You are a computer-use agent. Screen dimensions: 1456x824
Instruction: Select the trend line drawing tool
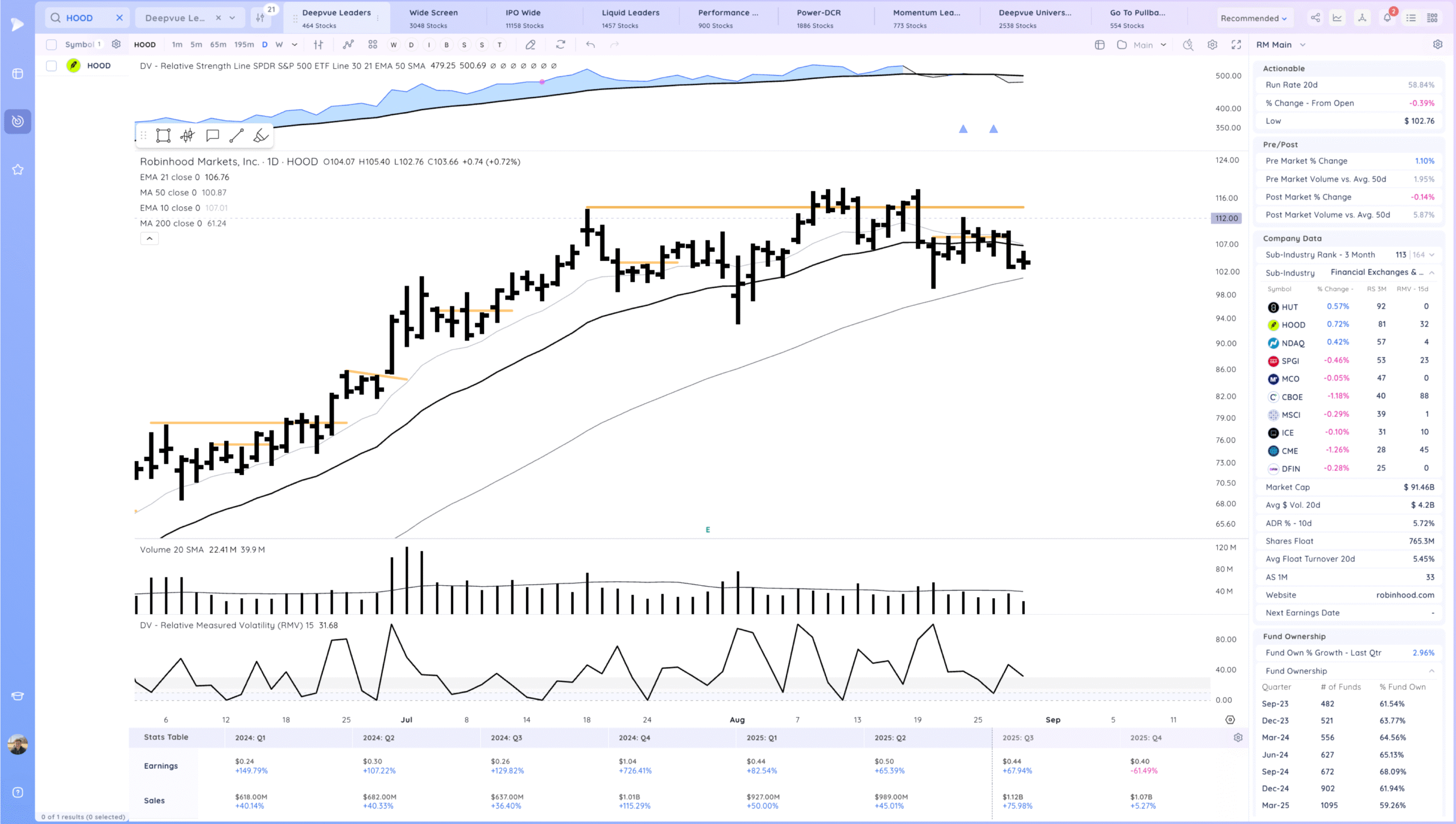pos(237,135)
